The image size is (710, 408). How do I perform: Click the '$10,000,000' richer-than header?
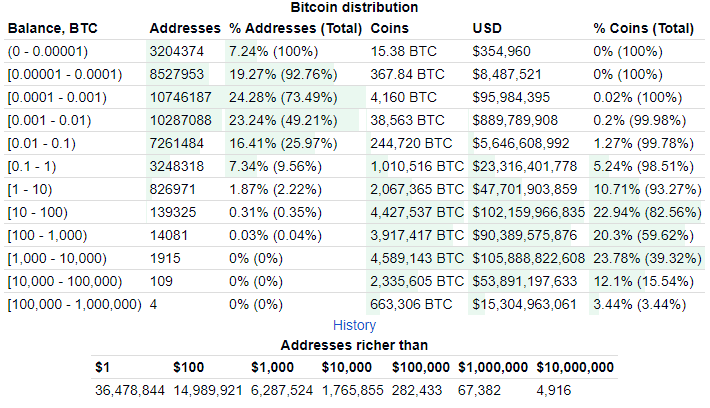pyautogui.click(x=575, y=367)
